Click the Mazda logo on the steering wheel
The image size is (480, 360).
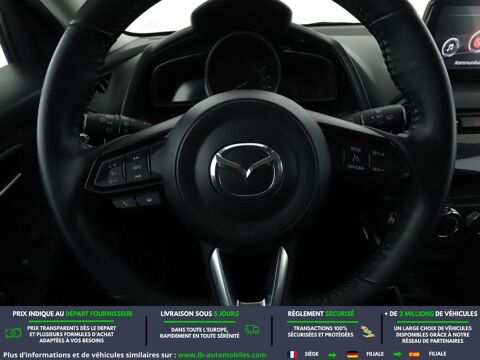pos(246,170)
